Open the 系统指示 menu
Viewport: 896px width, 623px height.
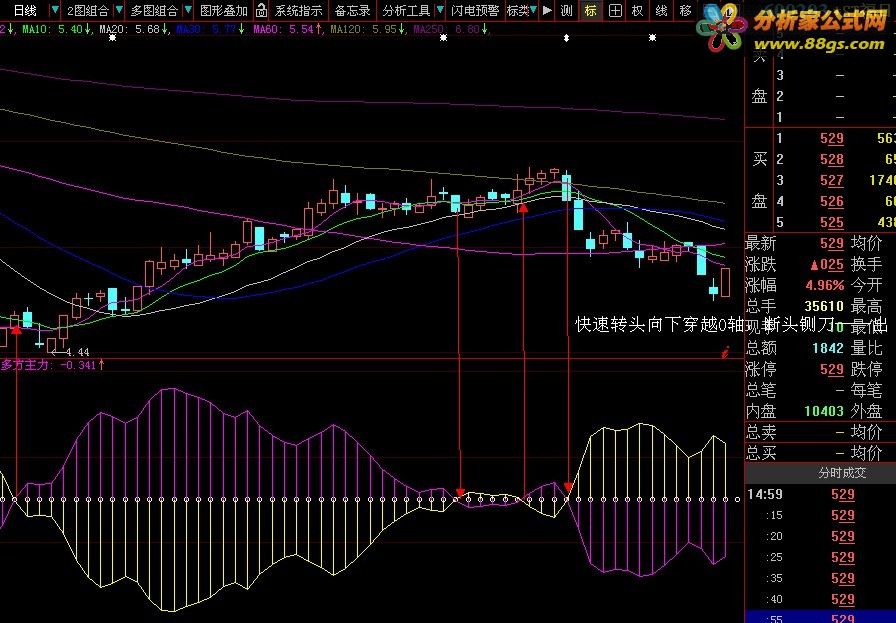point(298,10)
